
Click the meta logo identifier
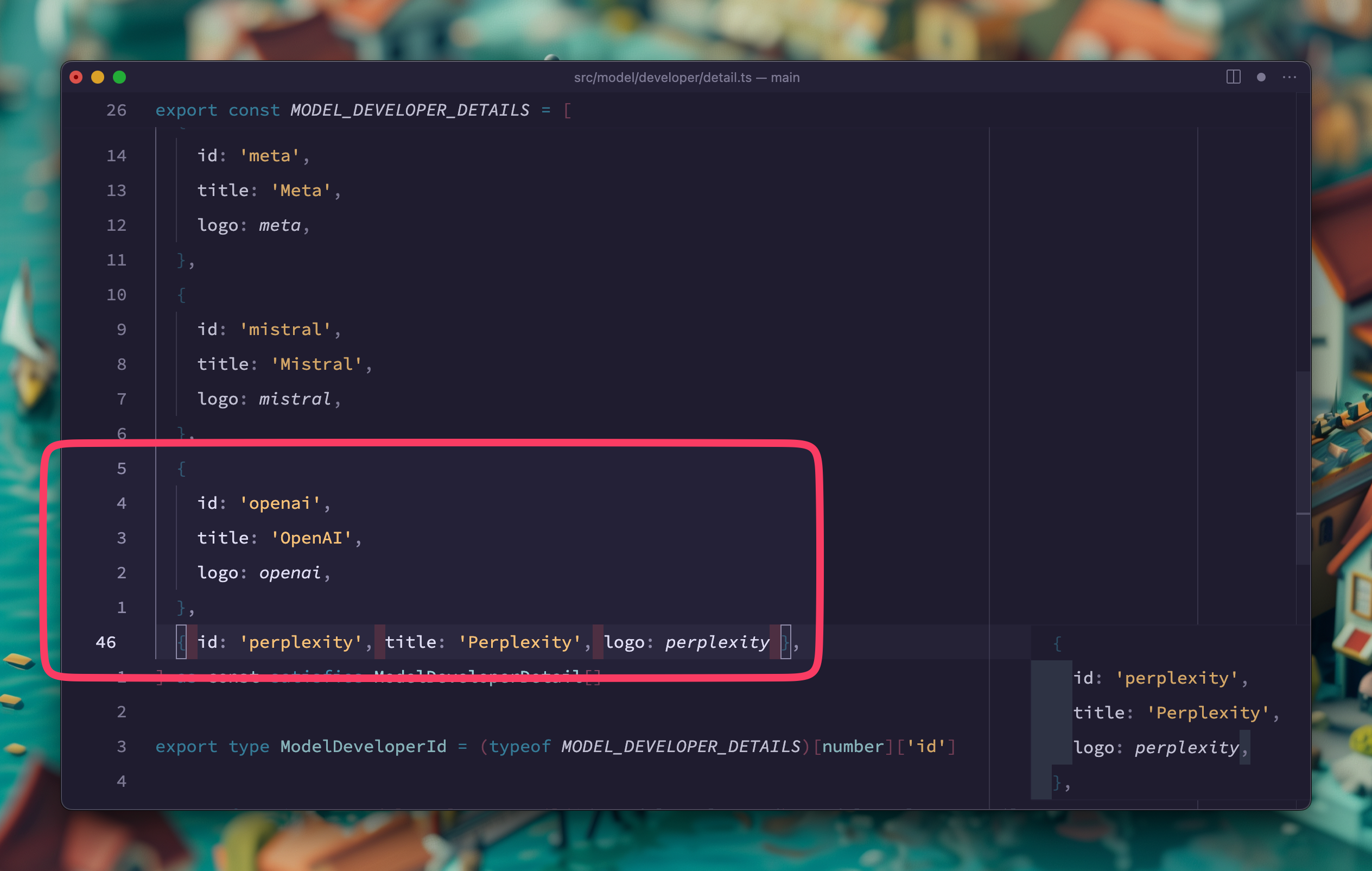279,225
